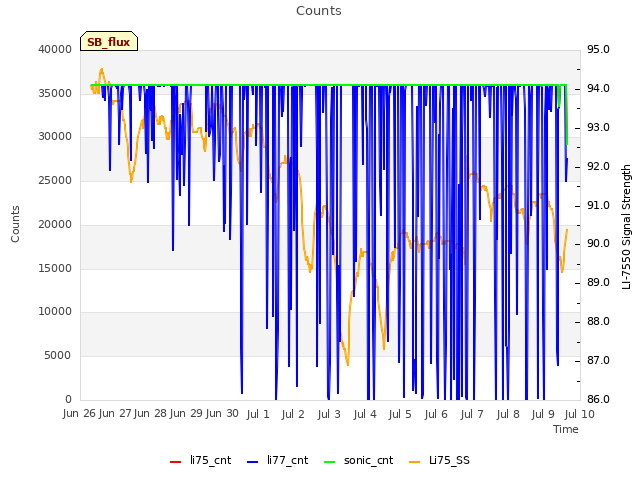Click the Counts left axis label
The image size is (640, 480).
click(x=15, y=224)
